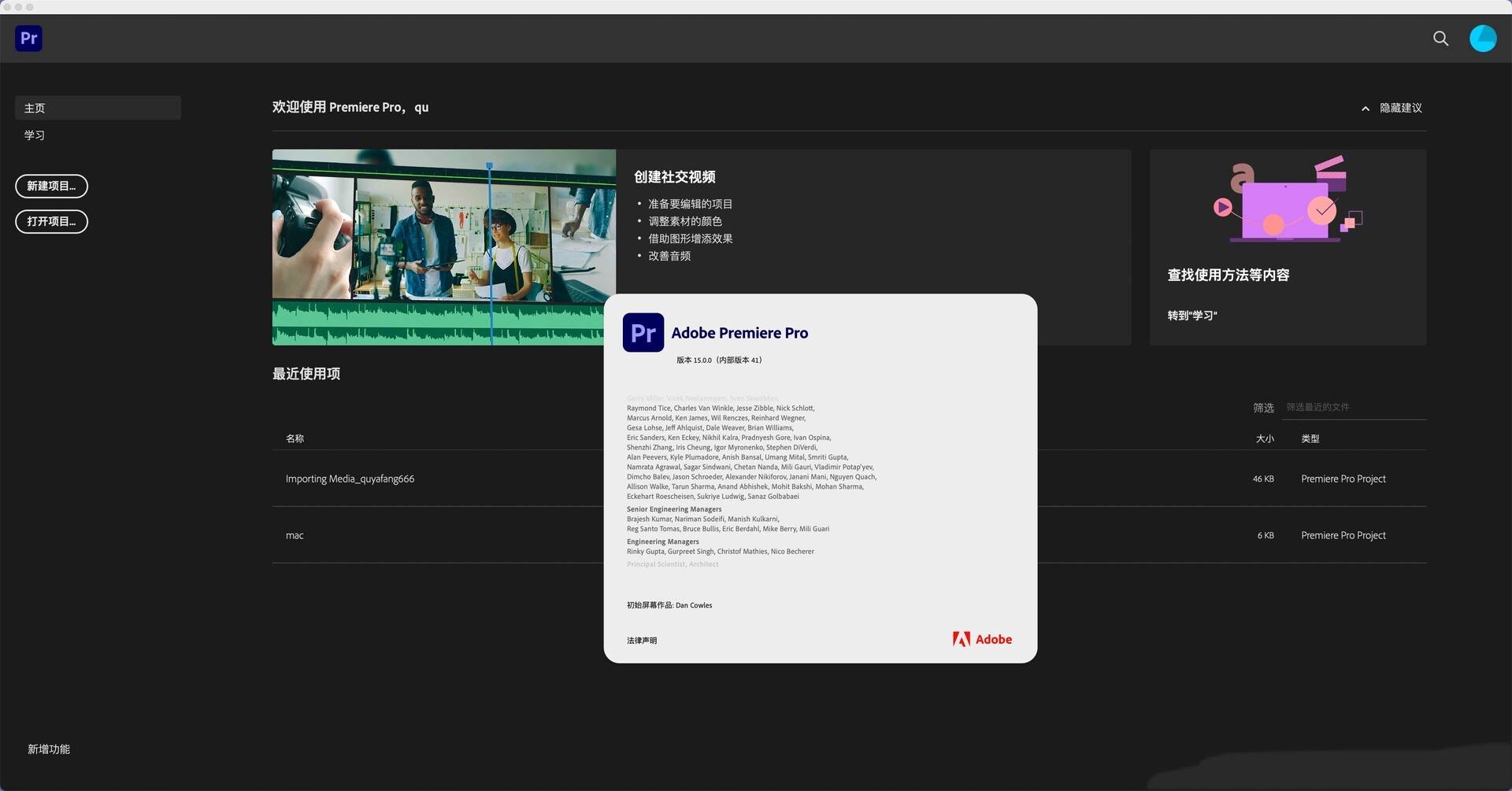1512x791 pixels.
Task: Click the Premiere Pro logo at top left
Action: (x=28, y=38)
